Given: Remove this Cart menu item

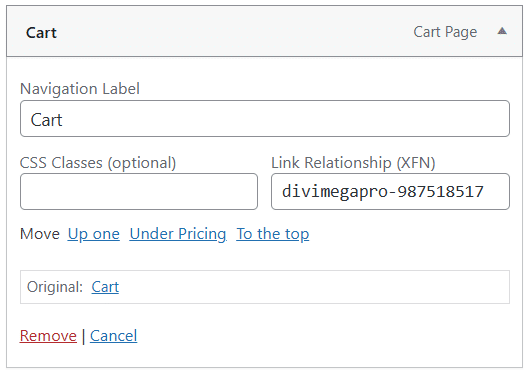Looking at the screenshot, I should (x=48, y=336).
